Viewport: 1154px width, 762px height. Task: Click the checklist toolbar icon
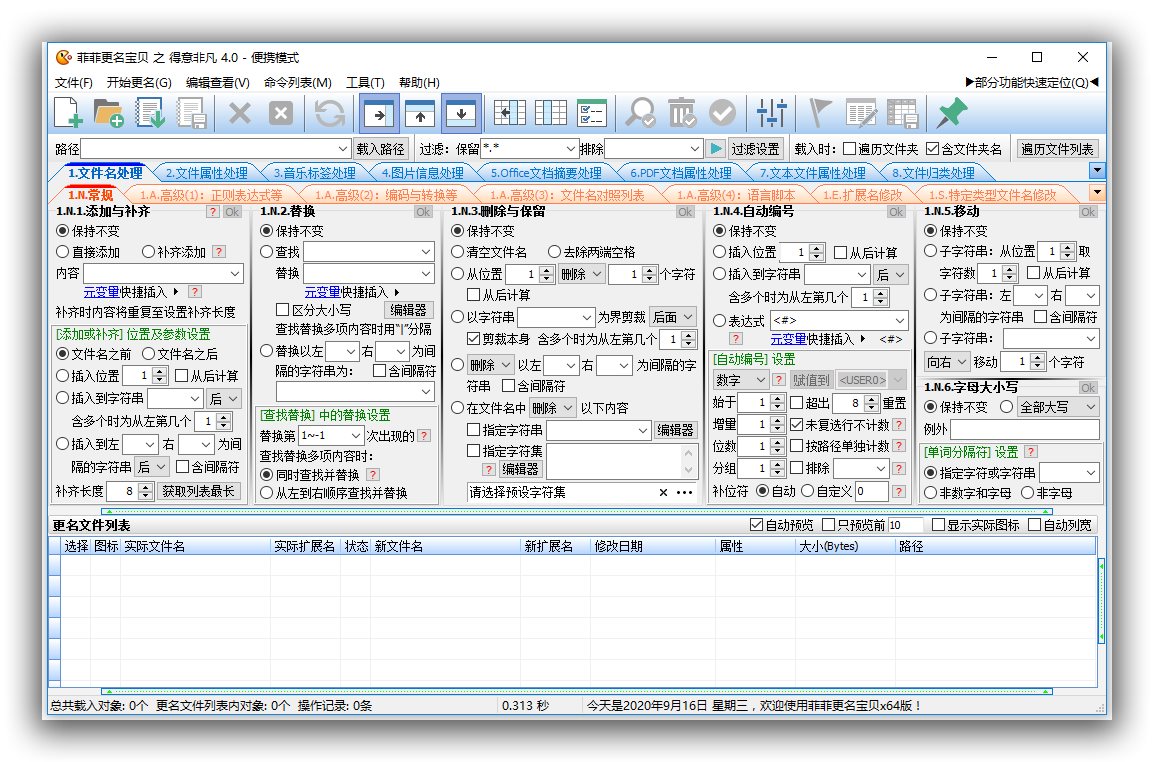(592, 113)
